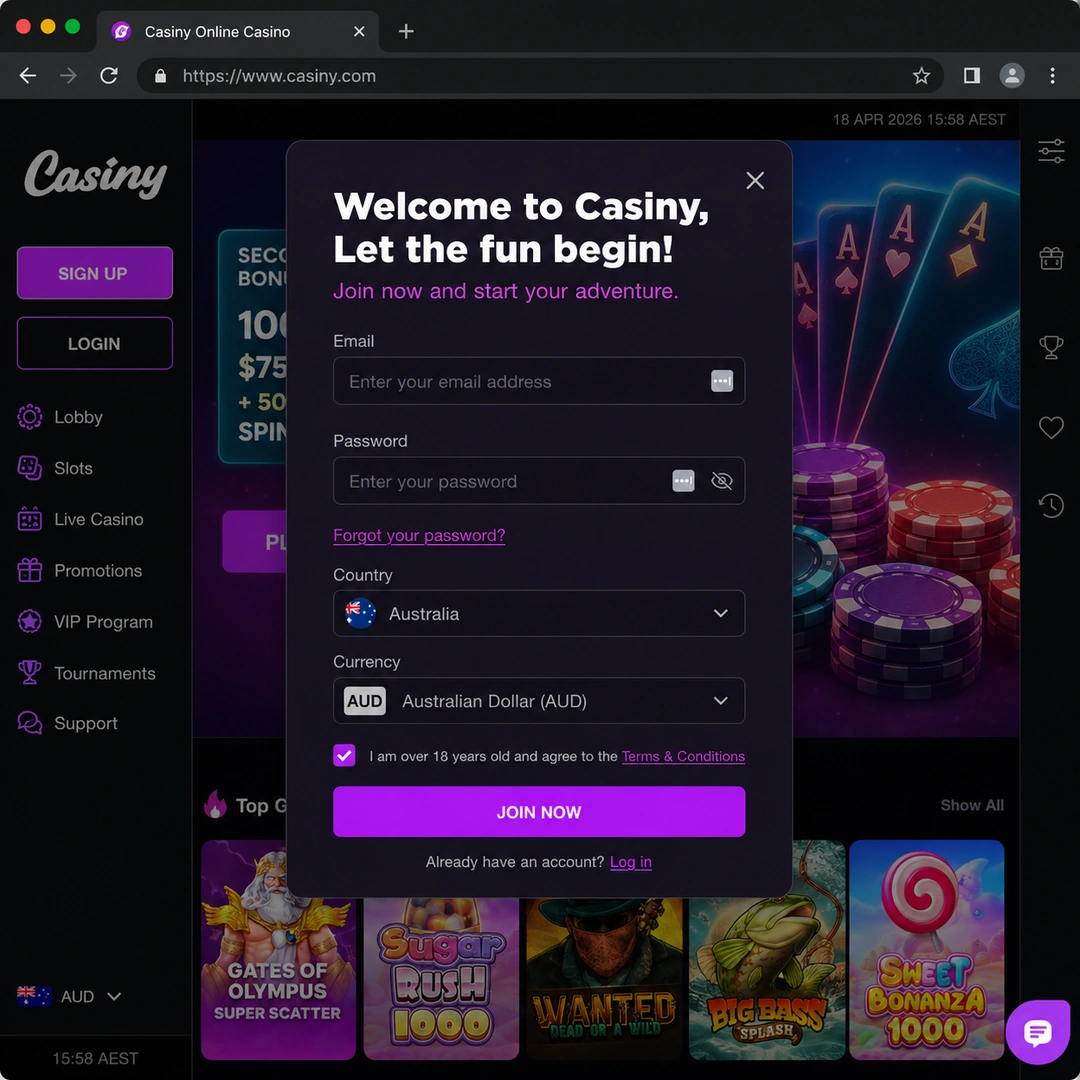Open the Promotions page
This screenshot has height=1080, width=1080.
[x=80, y=570]
